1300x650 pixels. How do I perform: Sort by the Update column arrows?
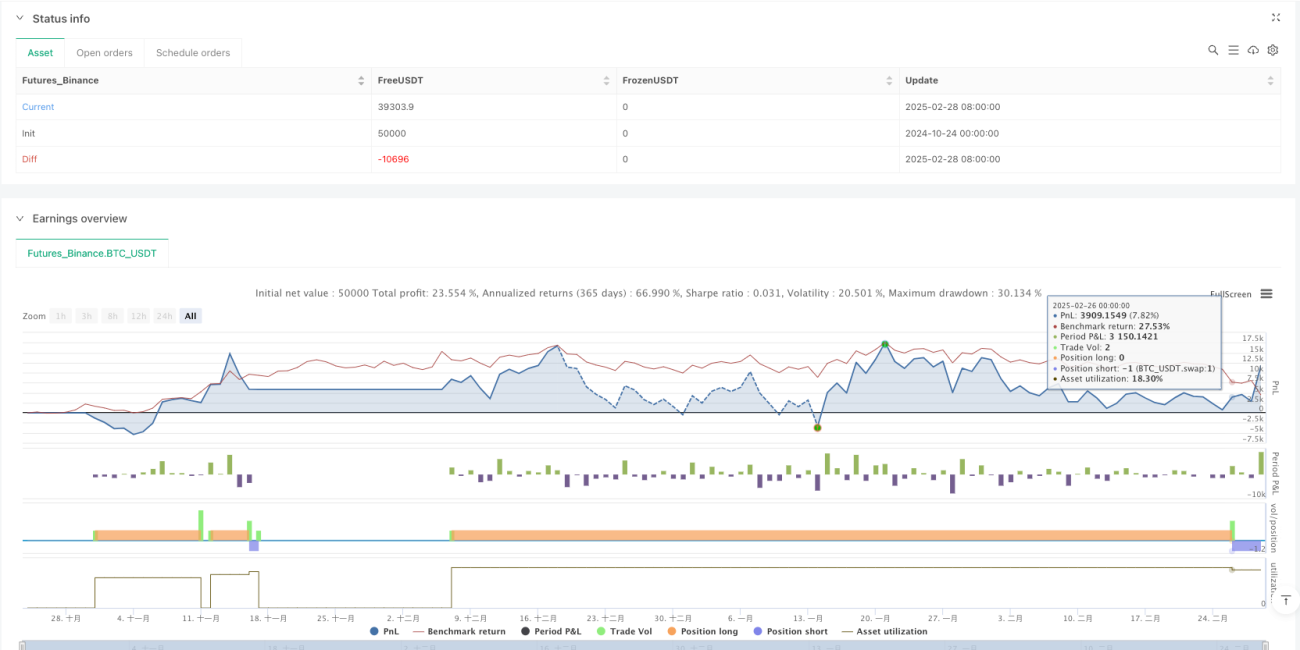pos(1271,80)
